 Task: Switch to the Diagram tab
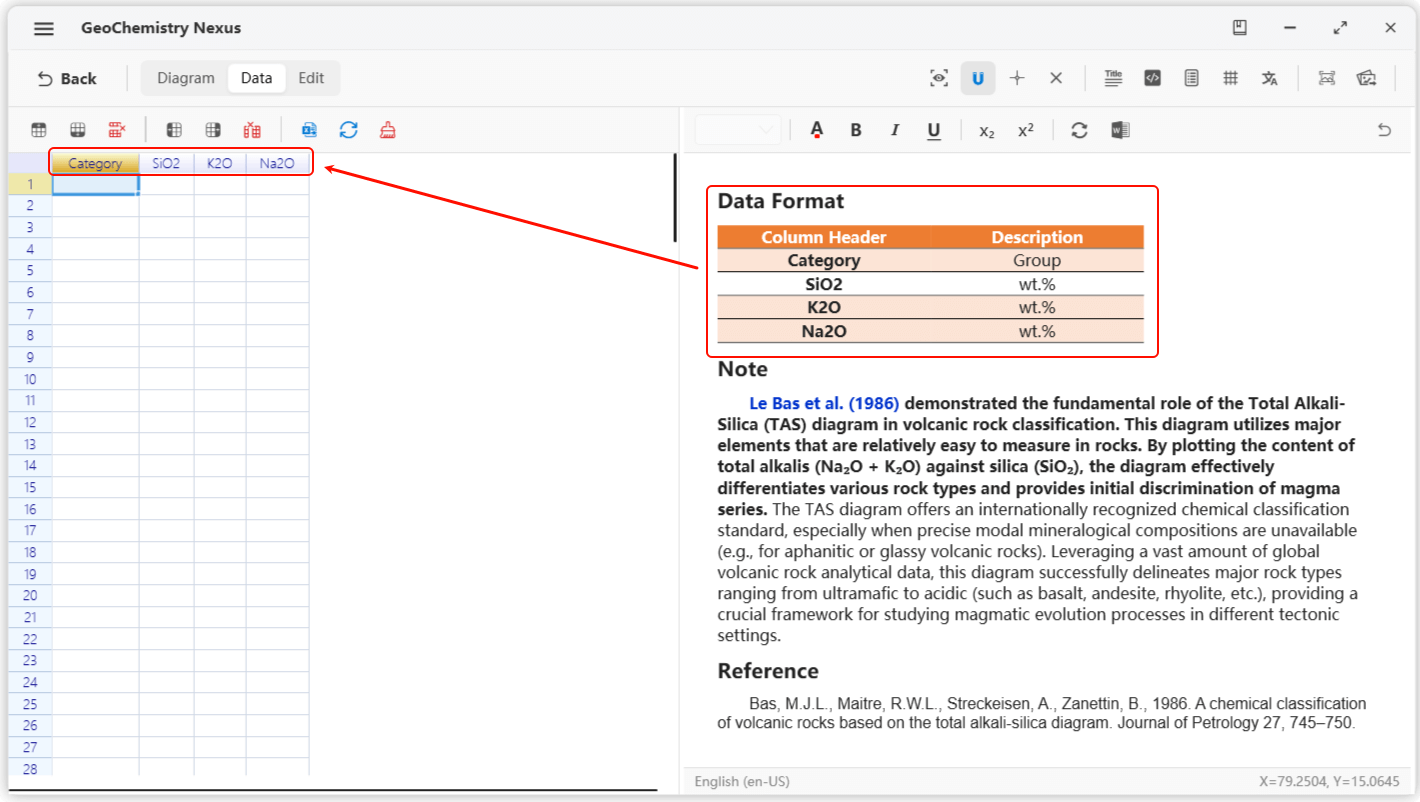click(x=186, y=78)
